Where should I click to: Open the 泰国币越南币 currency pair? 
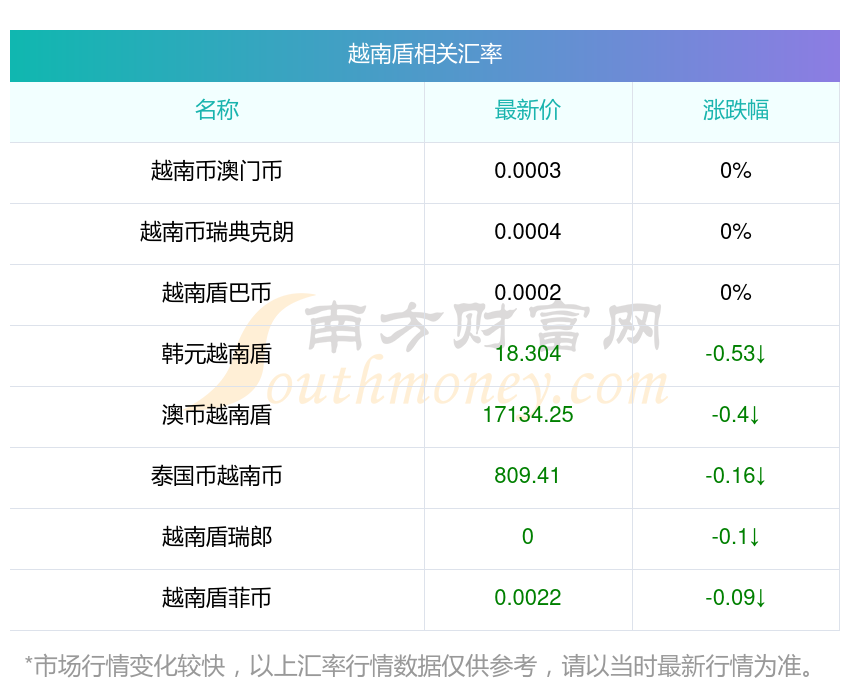[x=217, y=476]
